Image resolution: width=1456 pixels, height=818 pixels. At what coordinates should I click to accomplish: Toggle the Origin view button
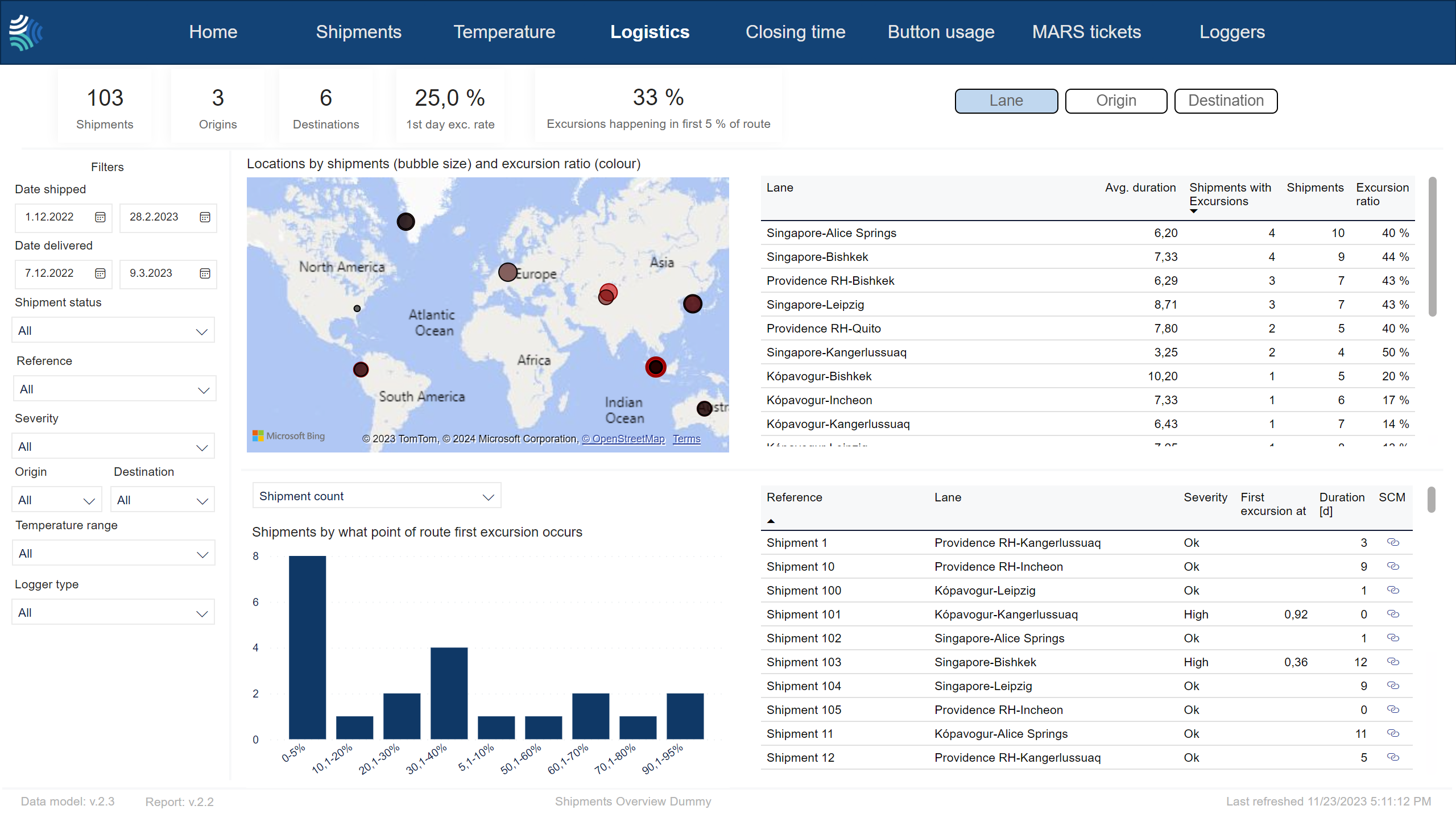click(1116, 101)
